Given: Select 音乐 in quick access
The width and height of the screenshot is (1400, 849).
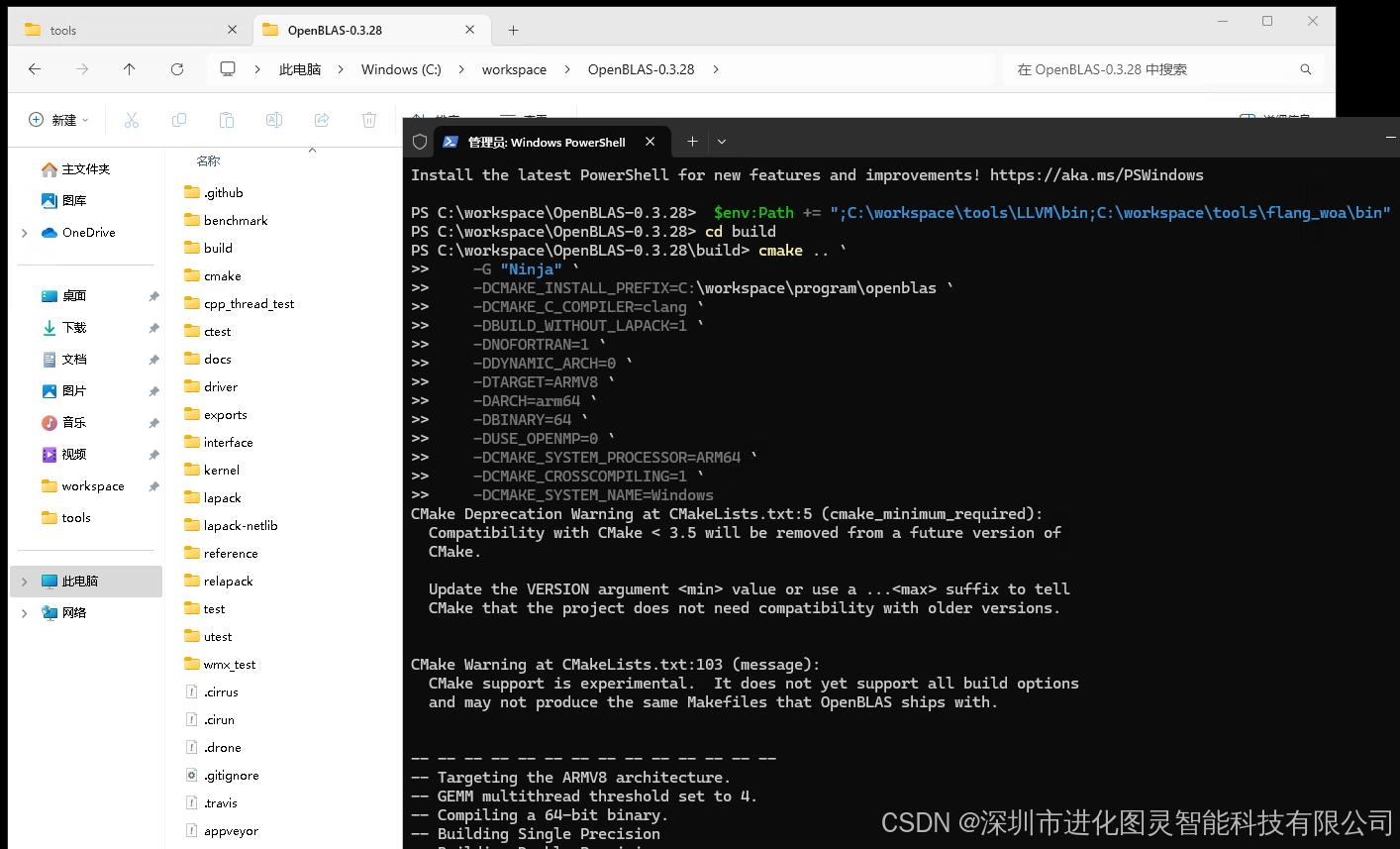Looking at the screenshot, I should pos(74,423).
